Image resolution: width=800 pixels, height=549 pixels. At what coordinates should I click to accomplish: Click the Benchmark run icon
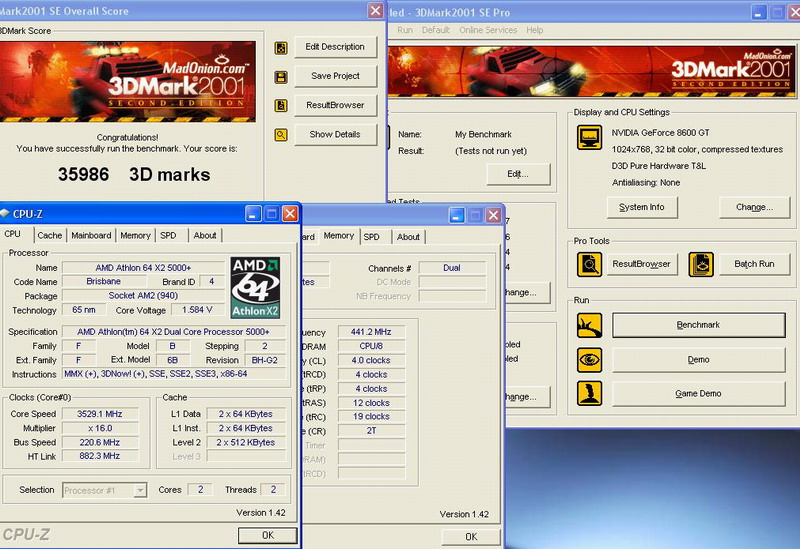589,326
